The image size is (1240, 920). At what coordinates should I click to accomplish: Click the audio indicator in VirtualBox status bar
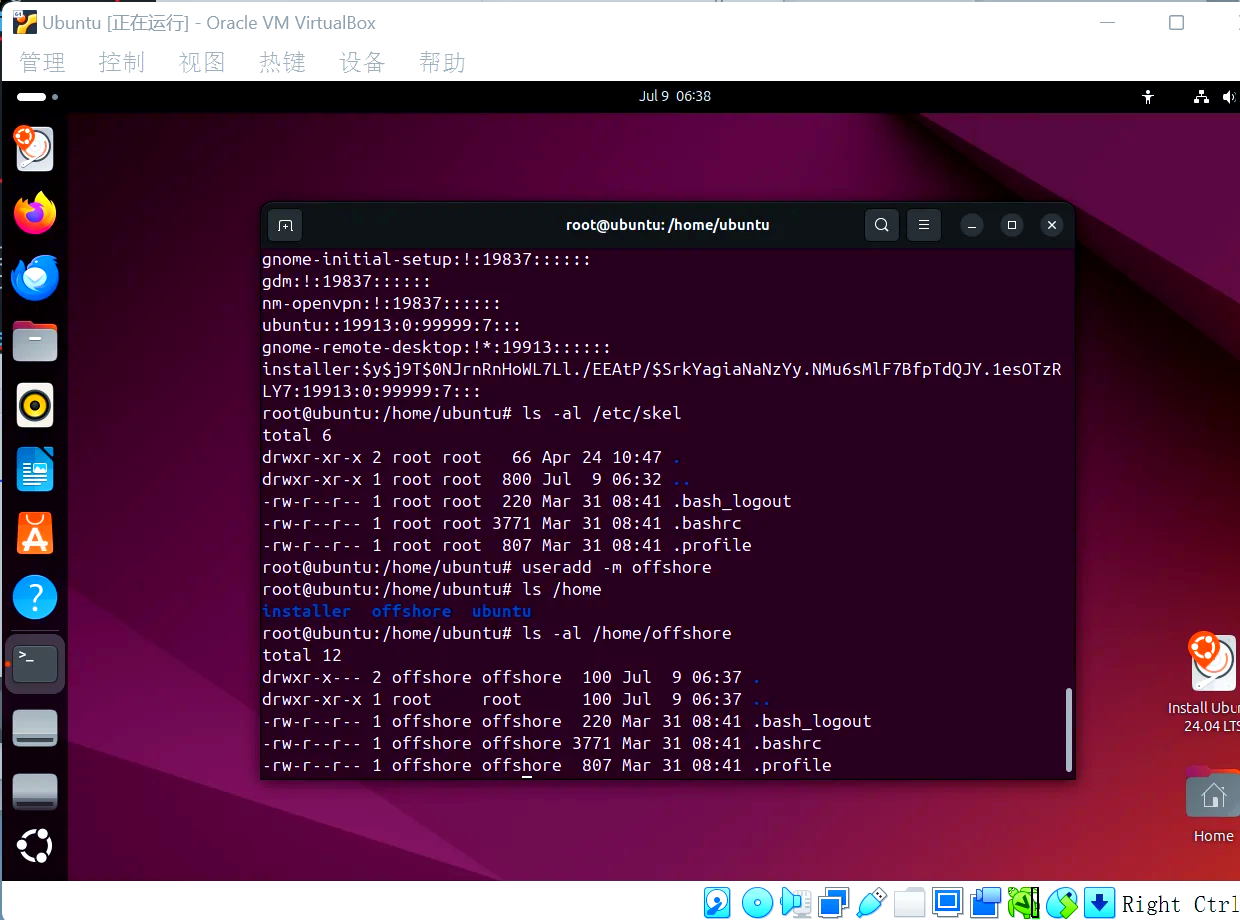point(796,902)
